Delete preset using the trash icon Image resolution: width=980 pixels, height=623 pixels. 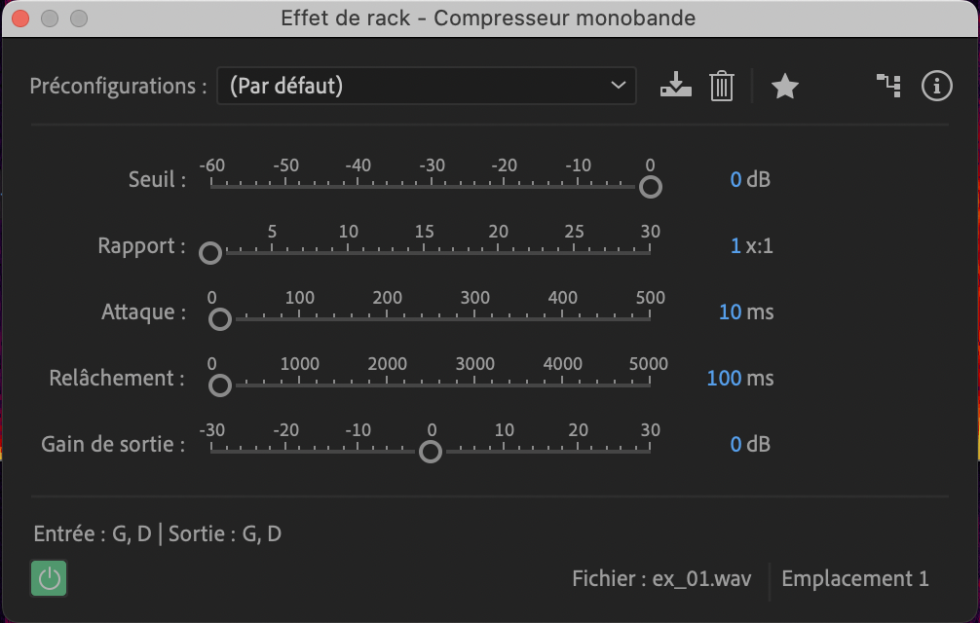click(721, 86)
